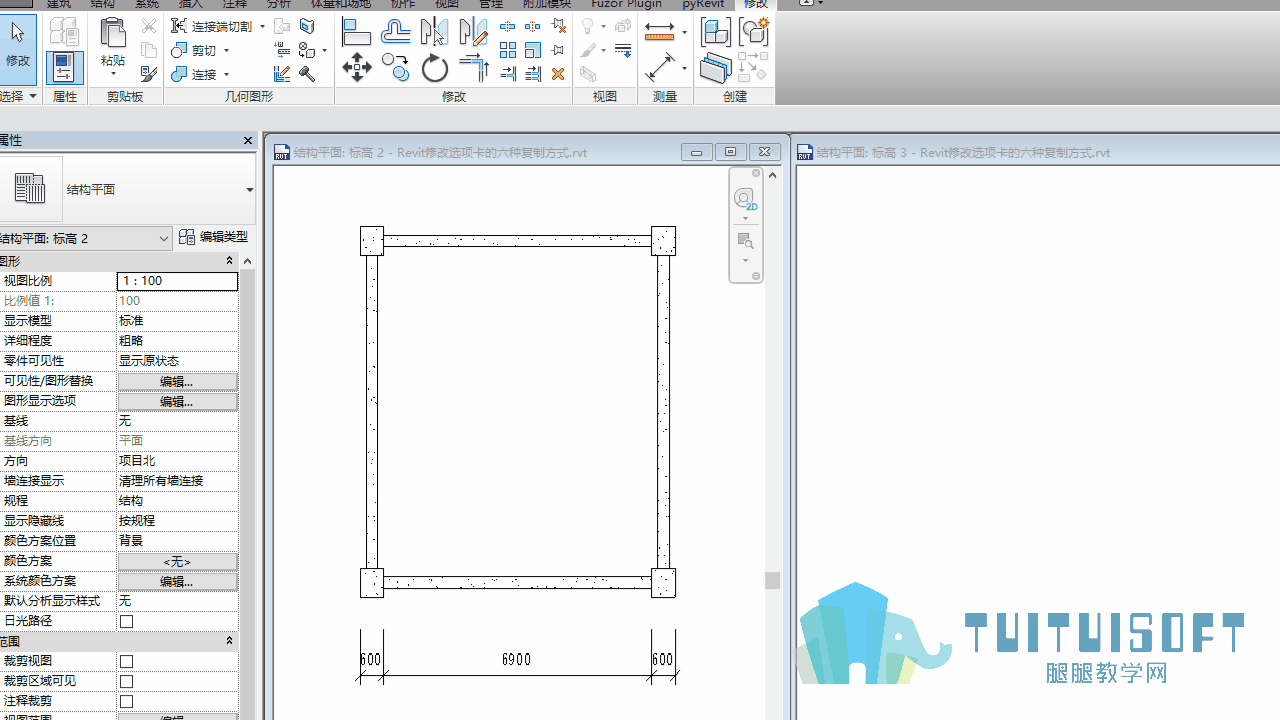Click the Trim/Extend to Corner icon

coord(474,68)
